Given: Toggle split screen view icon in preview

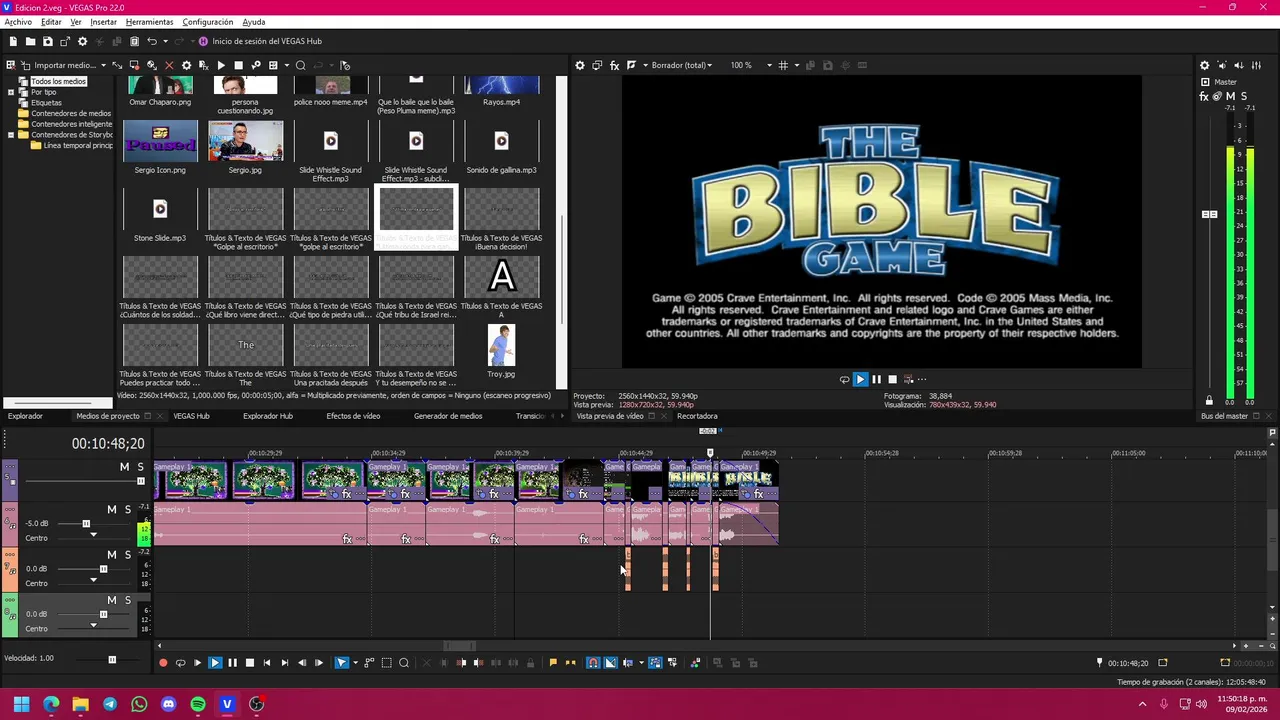Looking at the screenshot, I should (631, 65).
